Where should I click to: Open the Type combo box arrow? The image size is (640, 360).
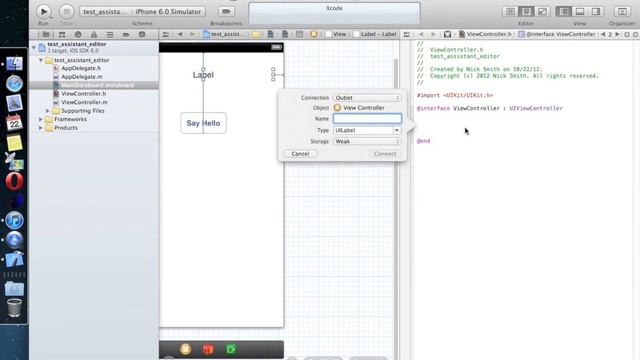coord(397,130)
